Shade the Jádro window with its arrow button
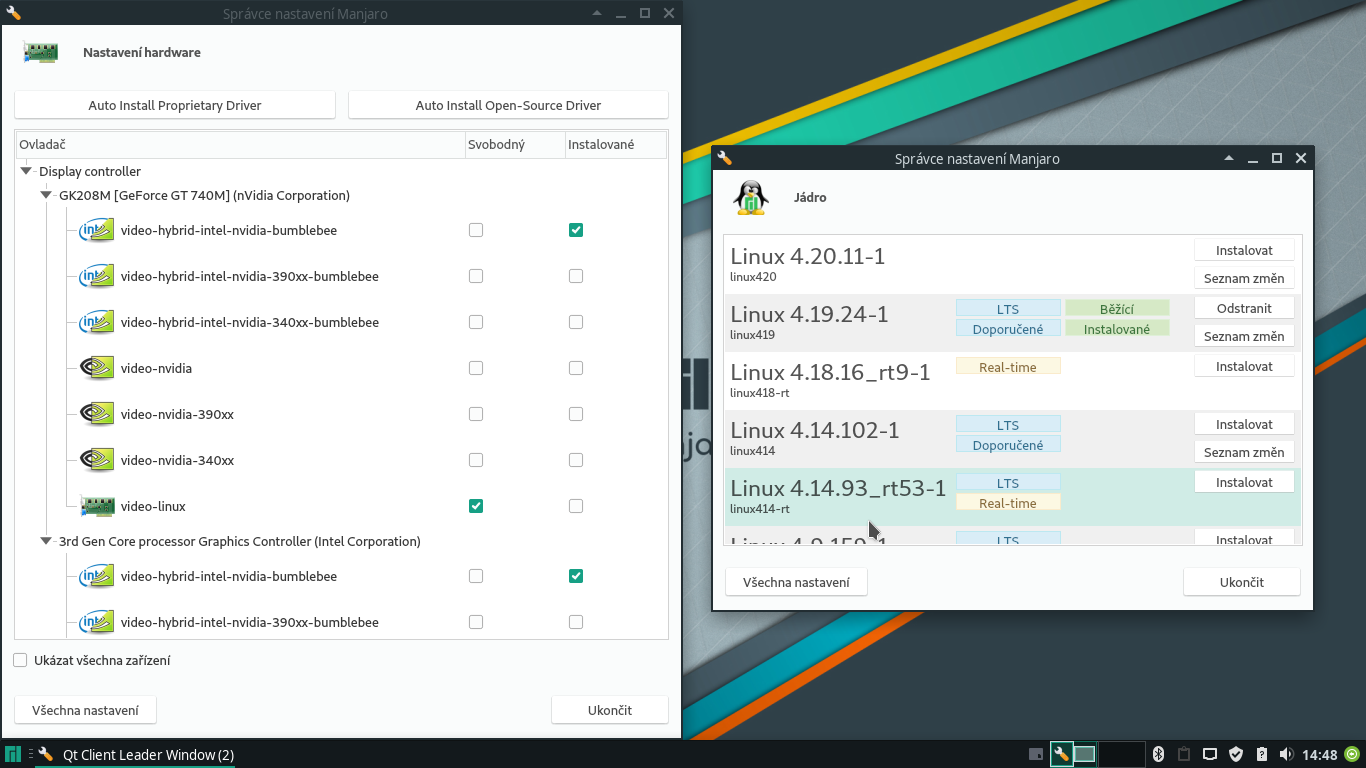 [1229, 158]
